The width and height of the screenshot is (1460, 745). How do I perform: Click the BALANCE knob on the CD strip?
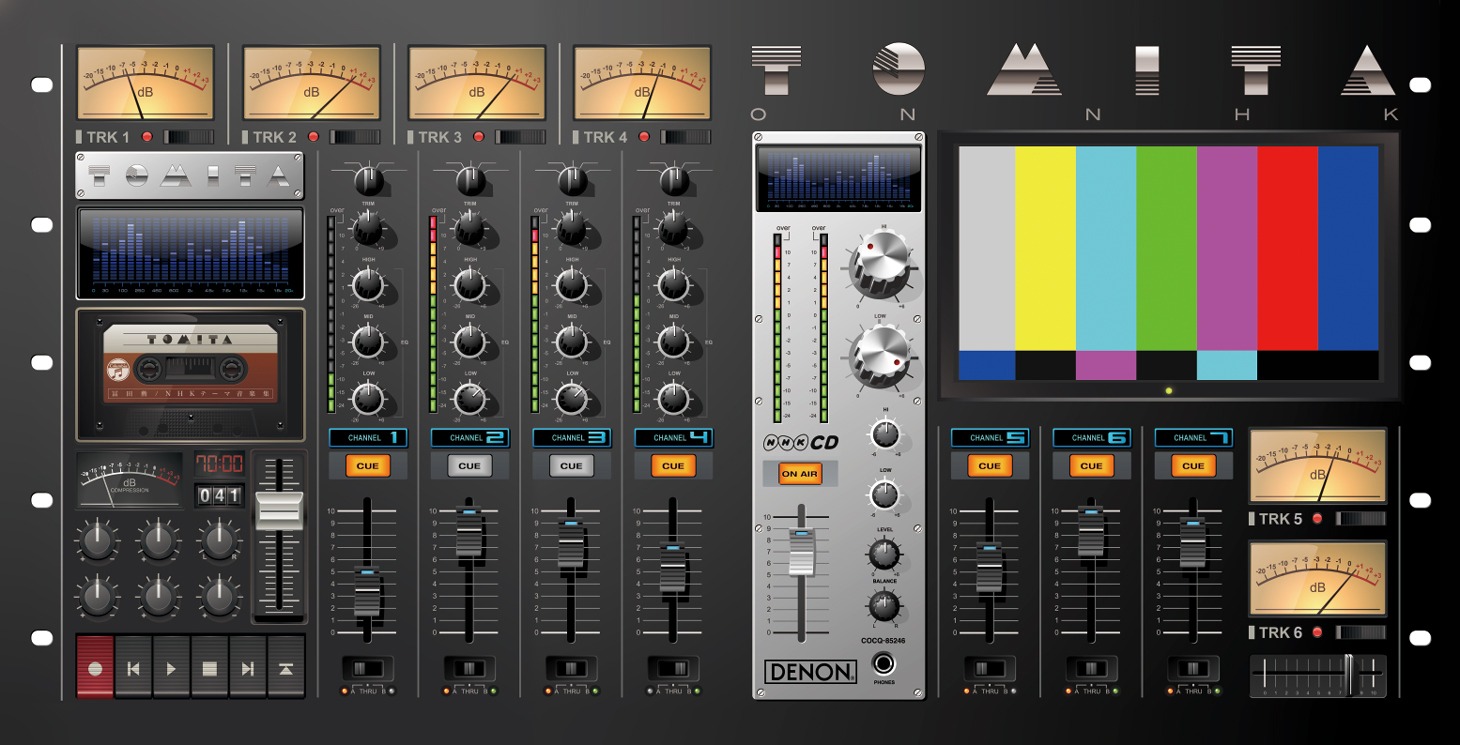point(884,605)
